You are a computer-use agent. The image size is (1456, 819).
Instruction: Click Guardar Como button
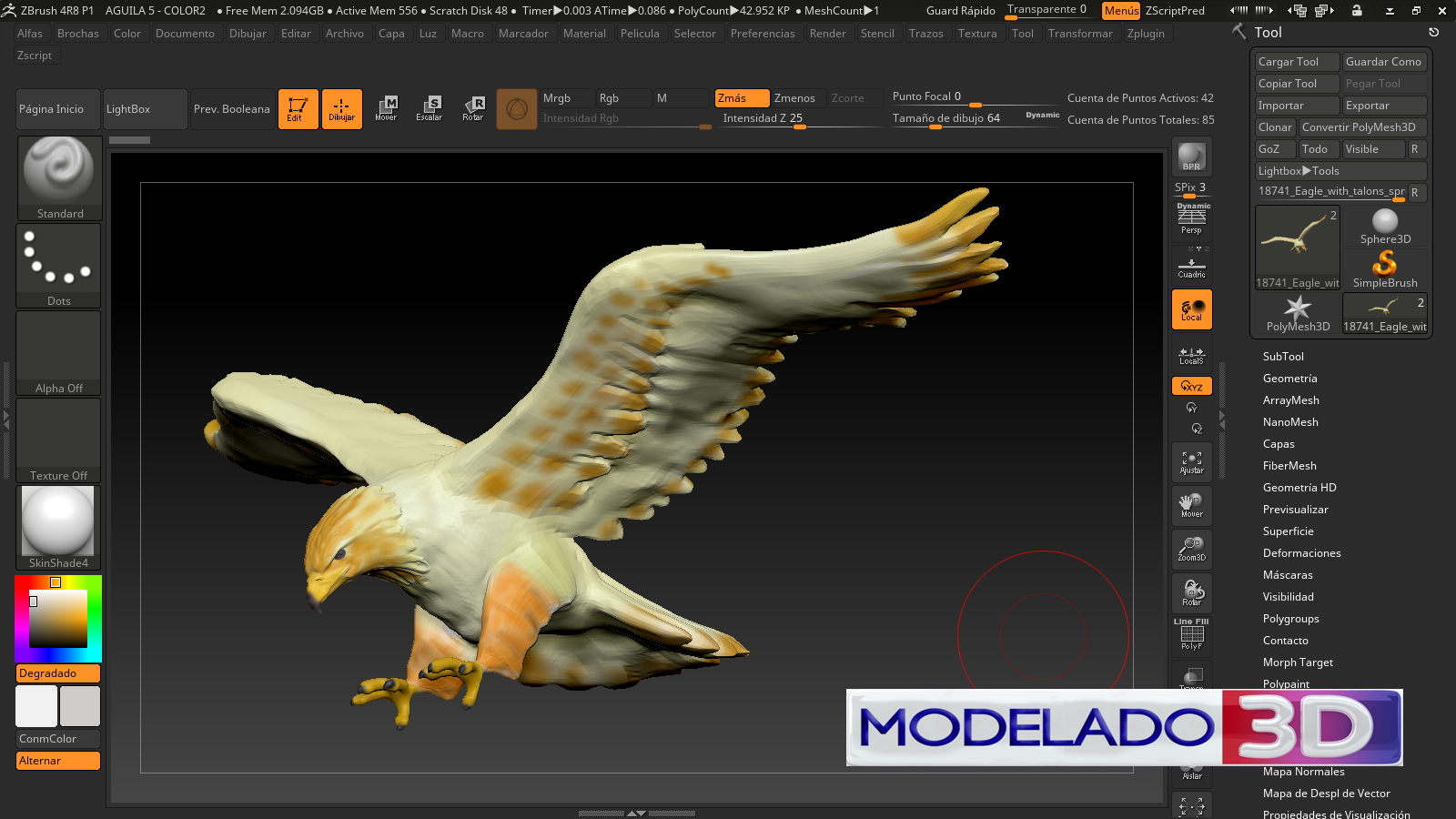1385,62
